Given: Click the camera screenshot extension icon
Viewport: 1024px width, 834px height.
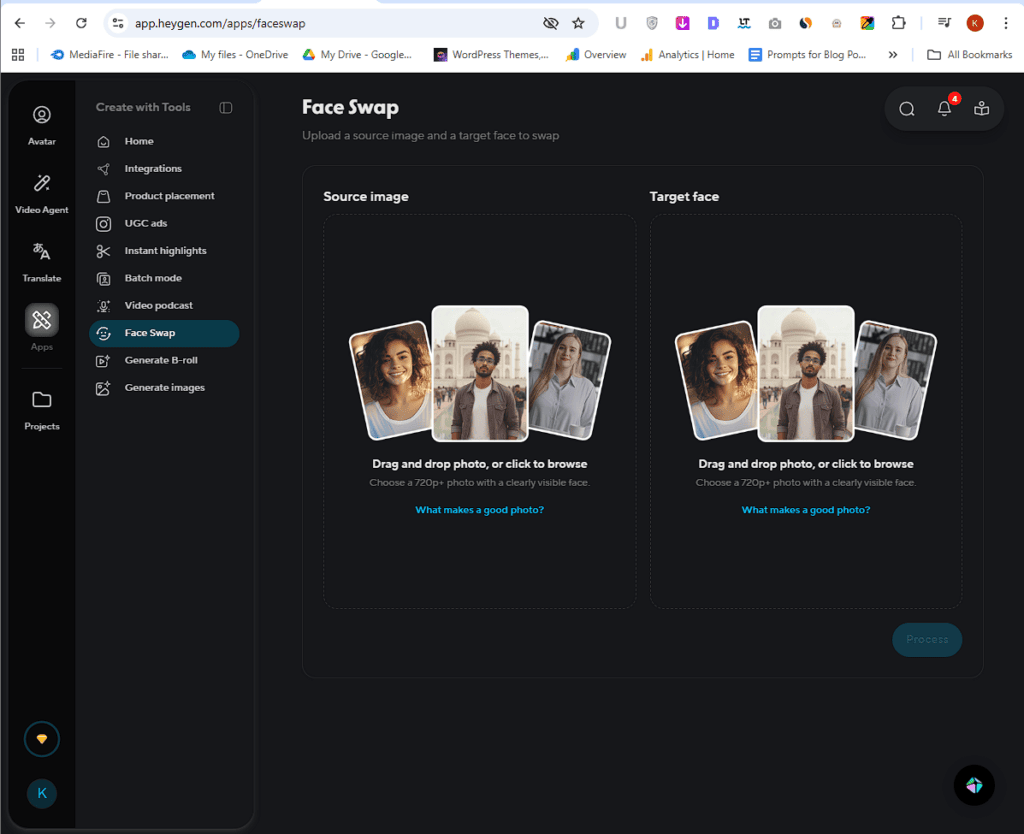Looking at the screenshot, I should [775, 24].
